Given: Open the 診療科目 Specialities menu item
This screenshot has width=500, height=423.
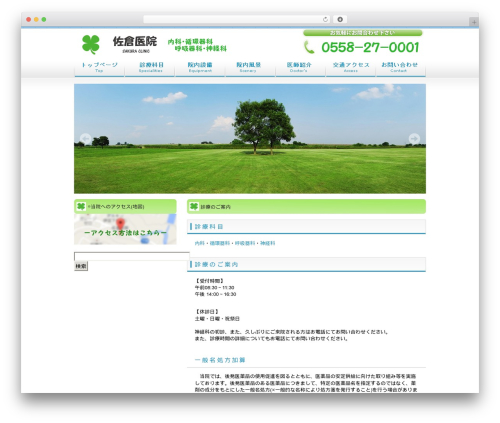Looking at the screenshot, I should coord(151,67).
